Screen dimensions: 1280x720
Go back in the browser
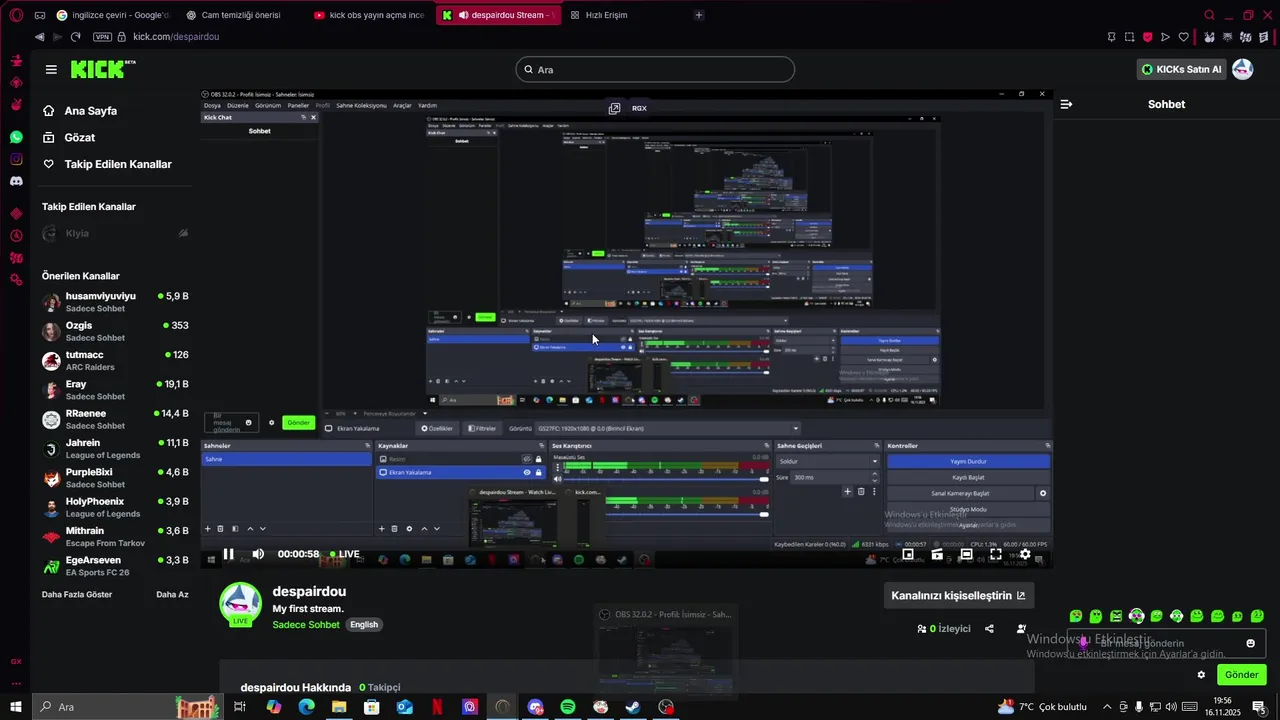coord(39,37)
